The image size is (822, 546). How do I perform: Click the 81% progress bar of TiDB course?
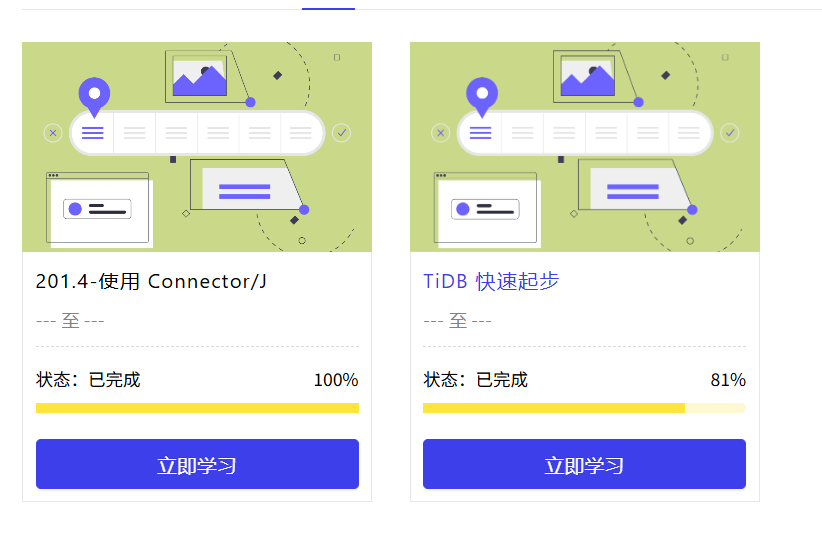[584, 408]
